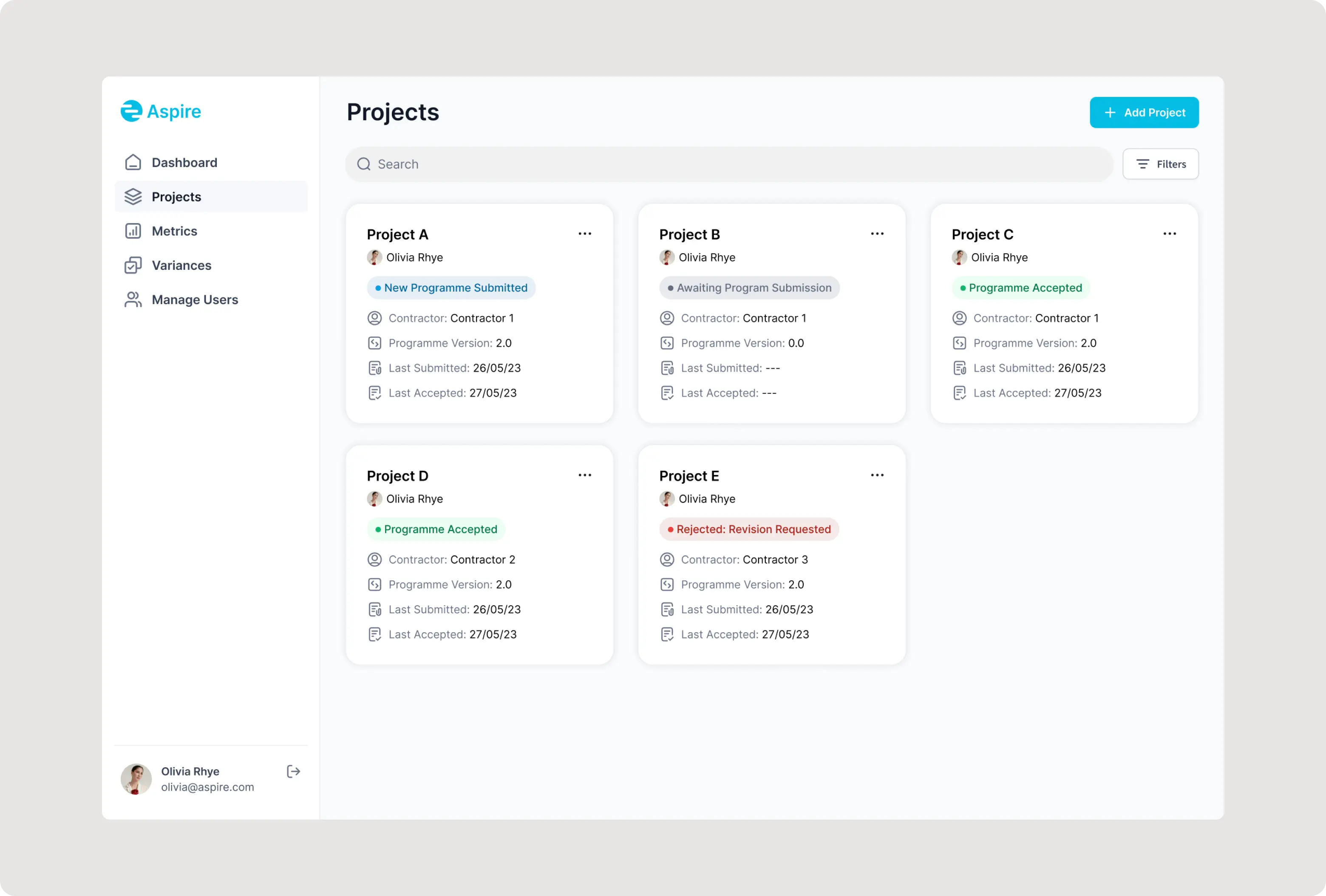Screen dimensions: 1326x896
Task: Click the logout icon beside Olivia Rhye
Action: tap(293, 771)
